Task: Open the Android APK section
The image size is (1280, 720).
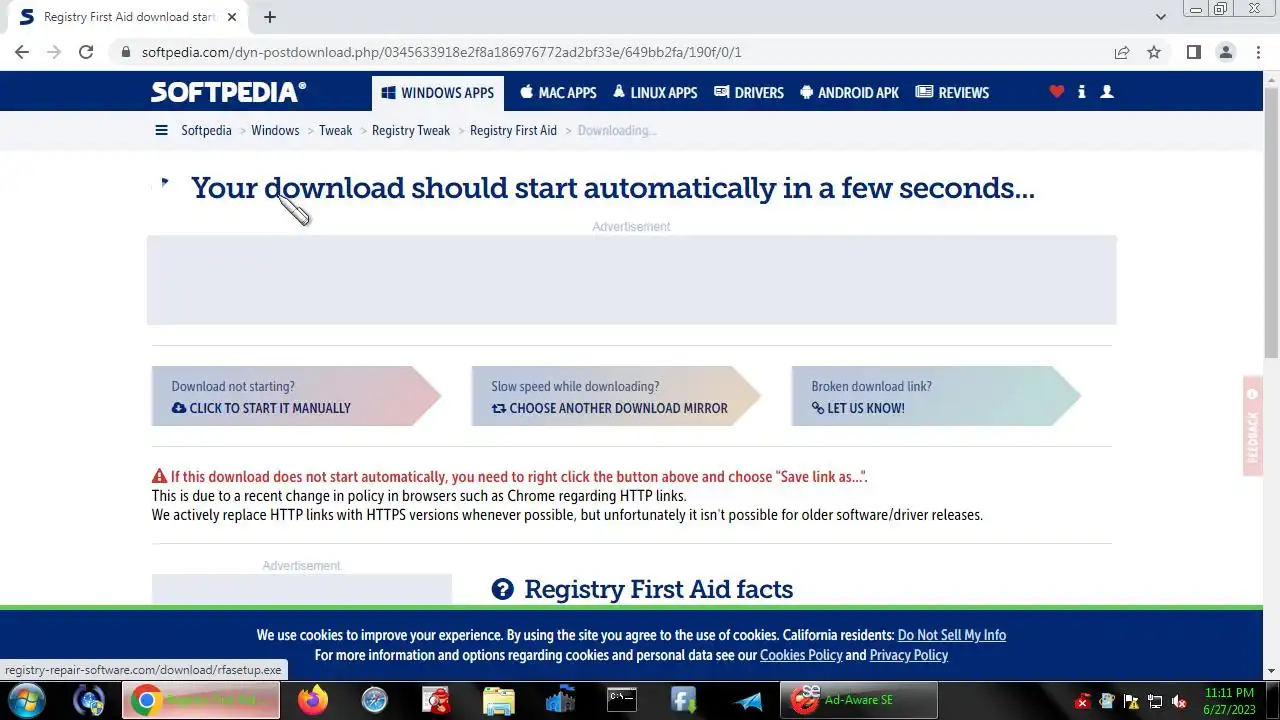Action: point(850,92)
